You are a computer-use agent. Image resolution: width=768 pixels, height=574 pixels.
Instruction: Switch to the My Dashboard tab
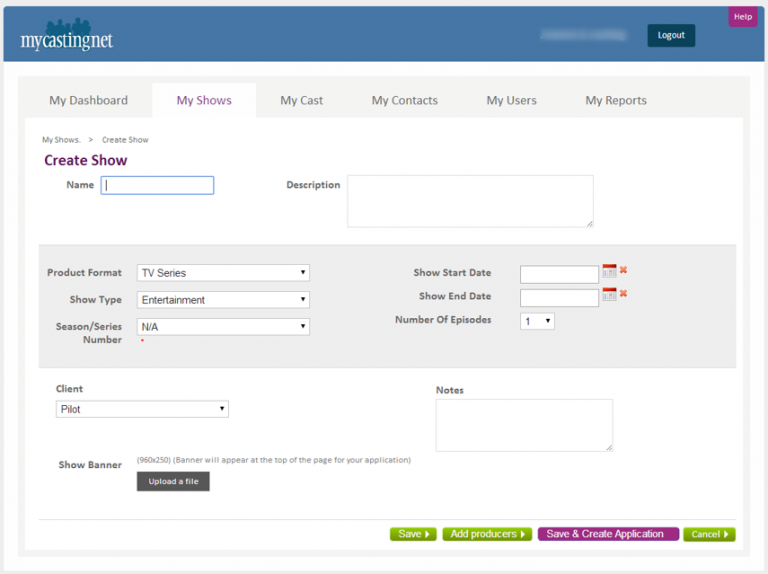[x=88, y=100]
